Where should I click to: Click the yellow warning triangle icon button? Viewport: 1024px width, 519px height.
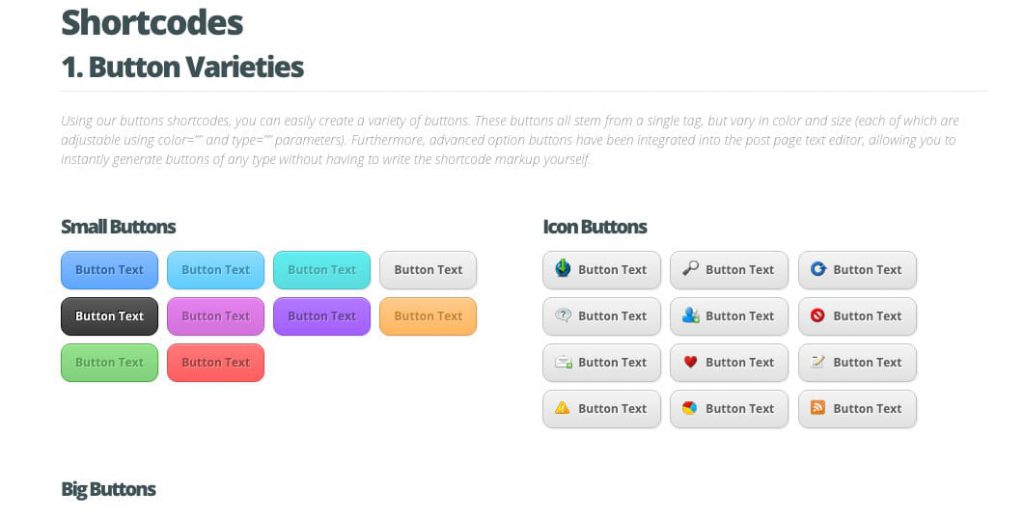tap(601, 409)
